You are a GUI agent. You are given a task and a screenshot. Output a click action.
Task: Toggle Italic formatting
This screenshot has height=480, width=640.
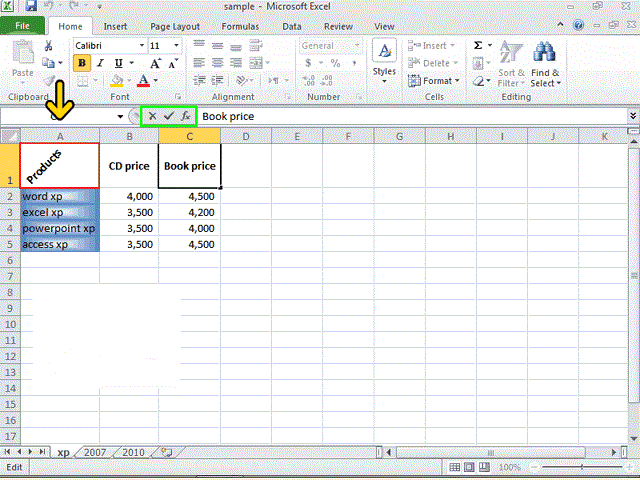(100, 63)
